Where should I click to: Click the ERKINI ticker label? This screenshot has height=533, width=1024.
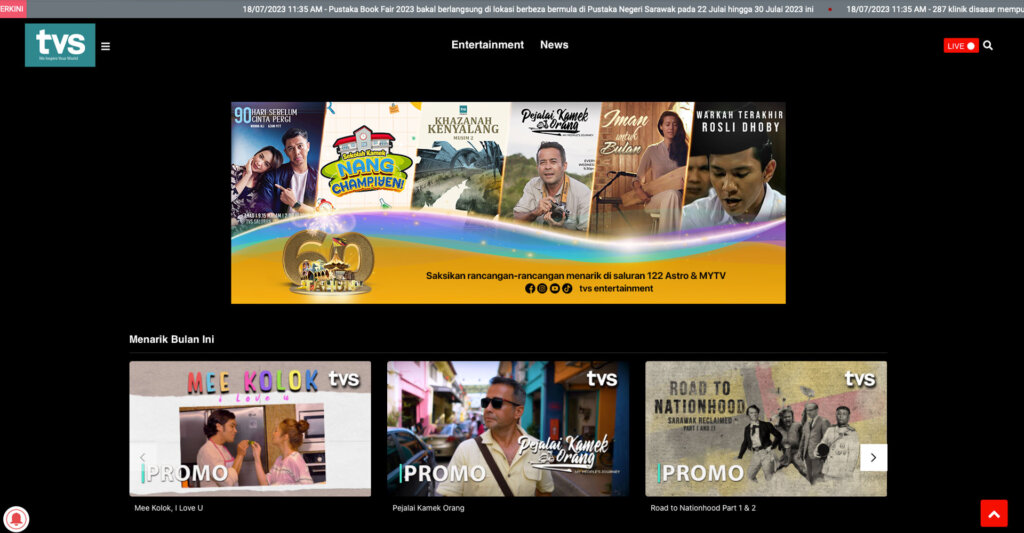12,9
